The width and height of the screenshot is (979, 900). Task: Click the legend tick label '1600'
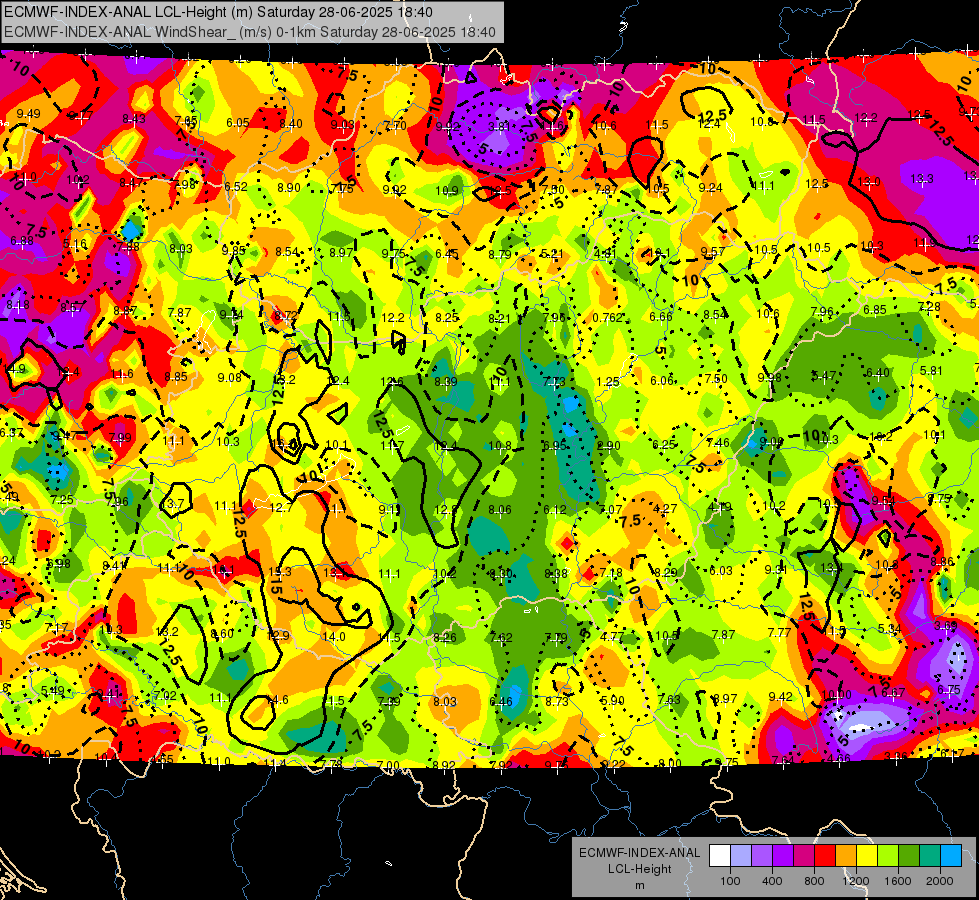click(x=898, y=881)
